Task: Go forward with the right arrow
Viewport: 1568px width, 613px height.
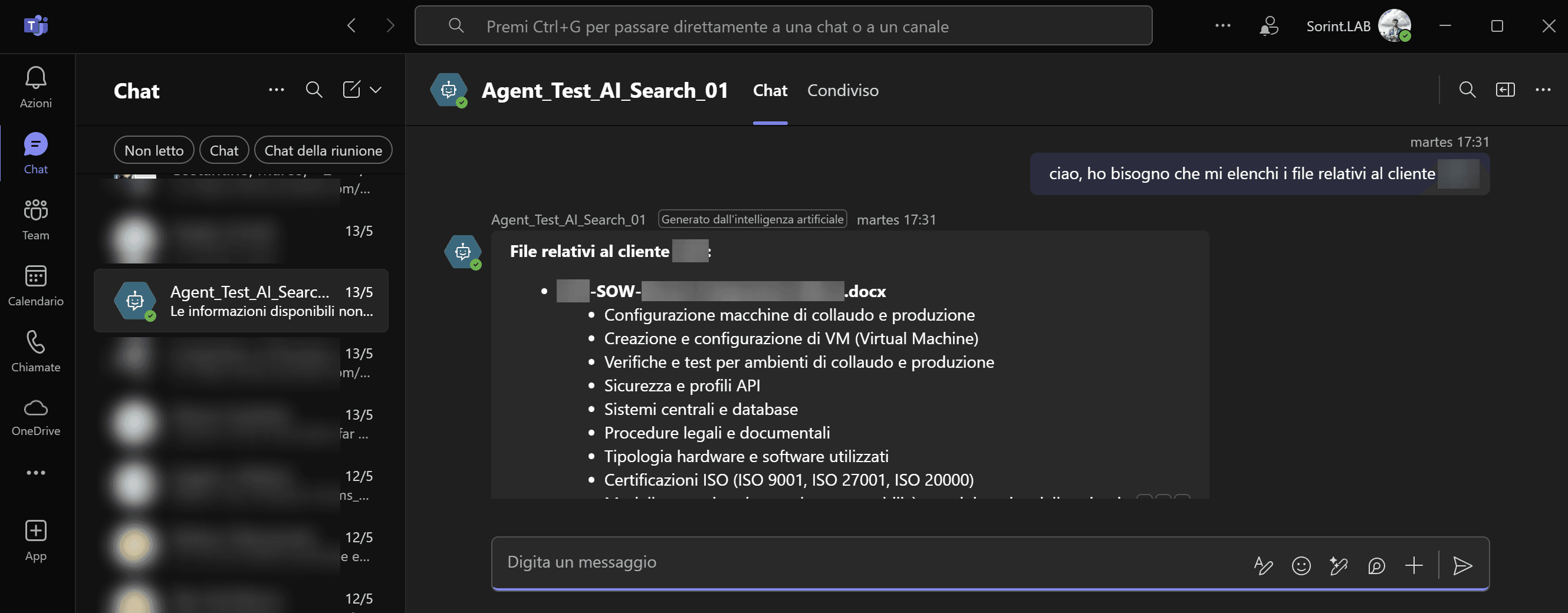Action: (390, 25)
